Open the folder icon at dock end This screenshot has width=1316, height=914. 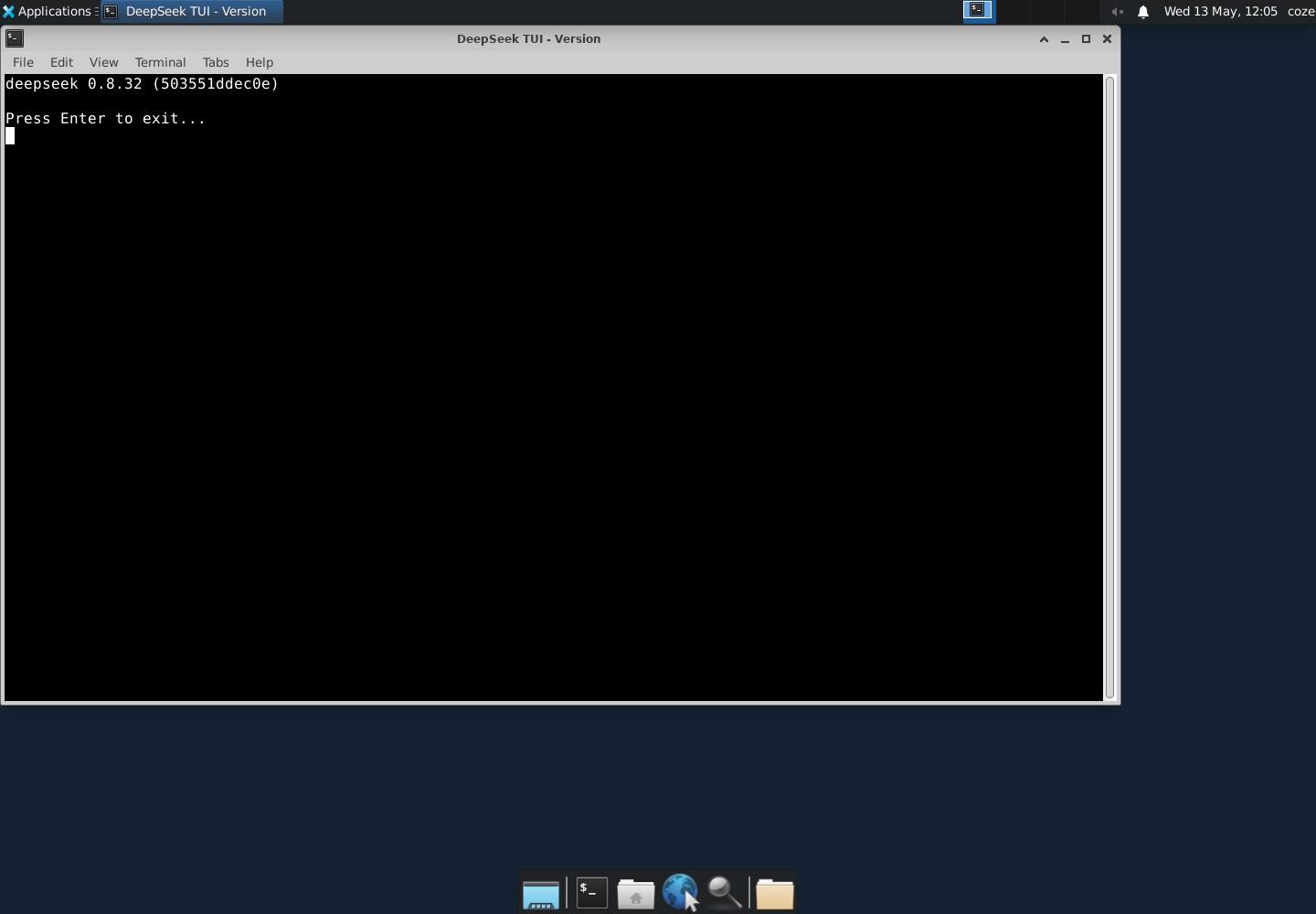pos(775,894)
